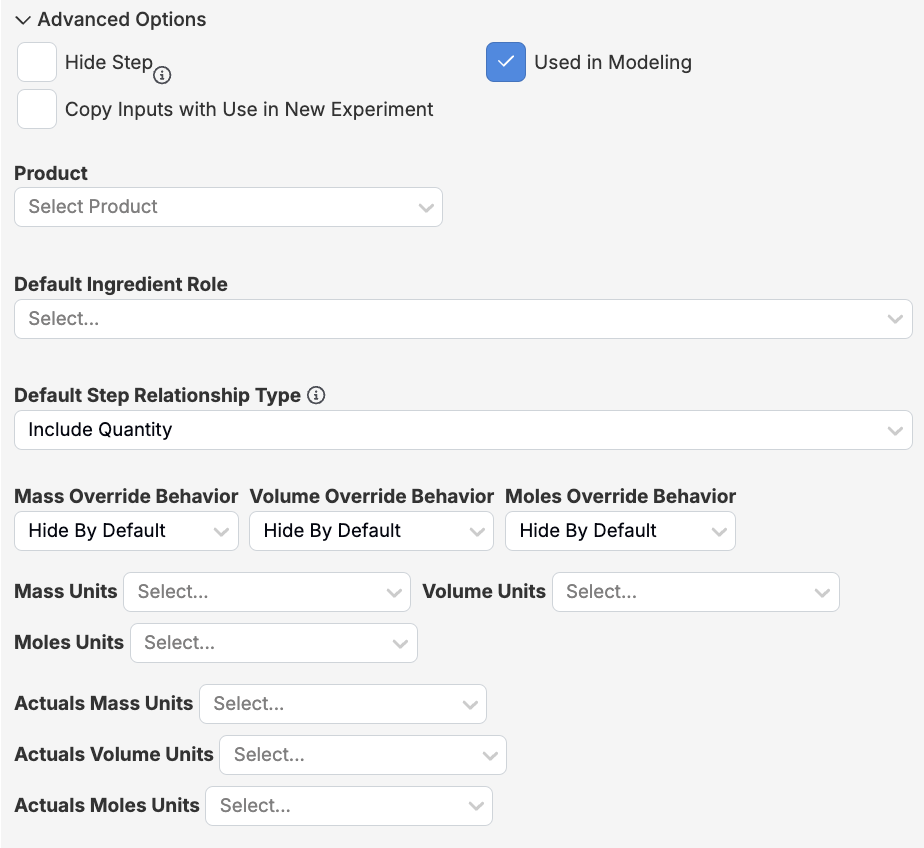Choose a unit in Mass Units dropdown
924x848 pixels.
266,592
